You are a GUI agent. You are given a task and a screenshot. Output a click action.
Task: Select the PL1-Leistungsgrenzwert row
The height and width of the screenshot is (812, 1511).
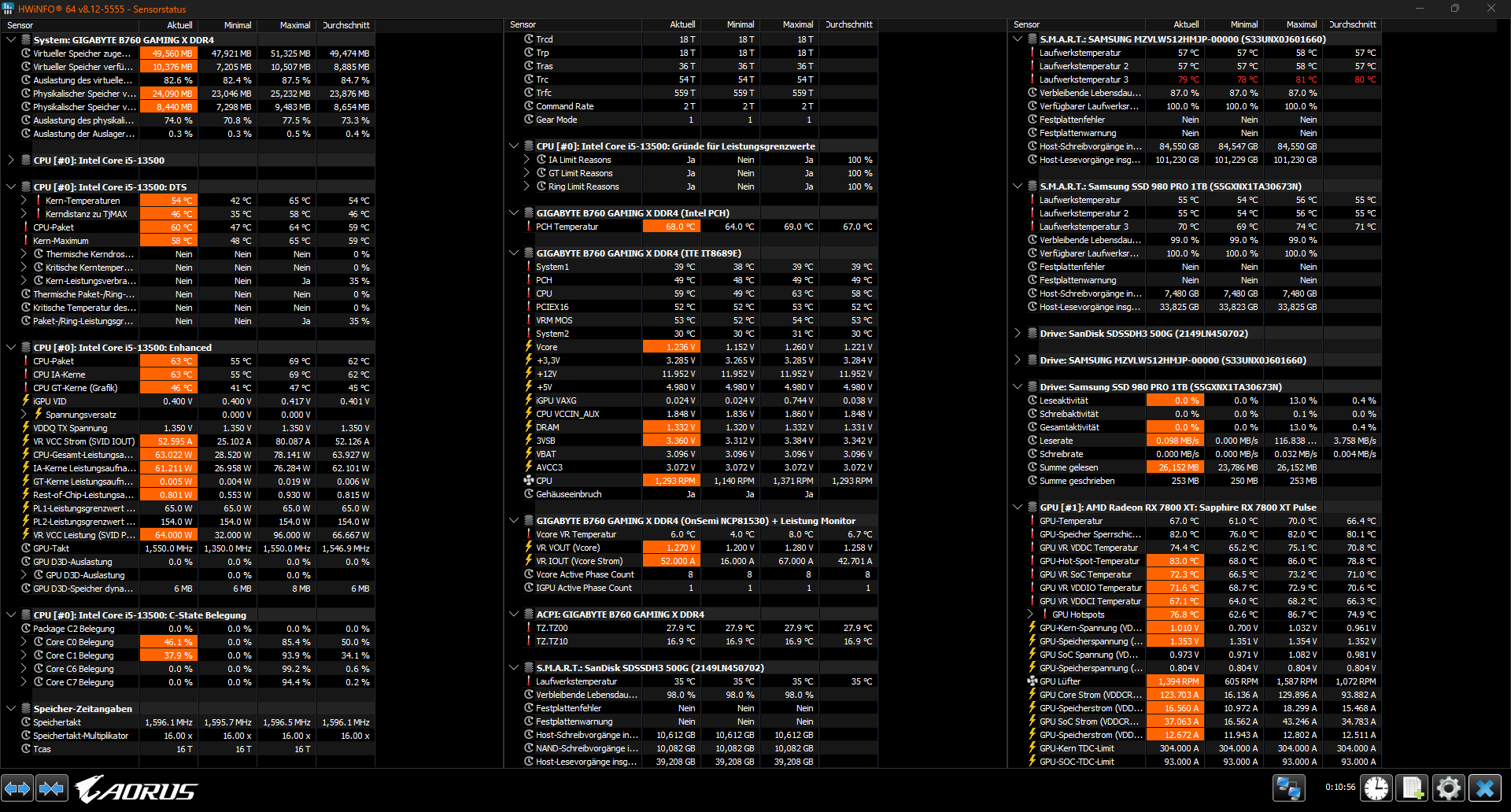(x=188, y=507)
